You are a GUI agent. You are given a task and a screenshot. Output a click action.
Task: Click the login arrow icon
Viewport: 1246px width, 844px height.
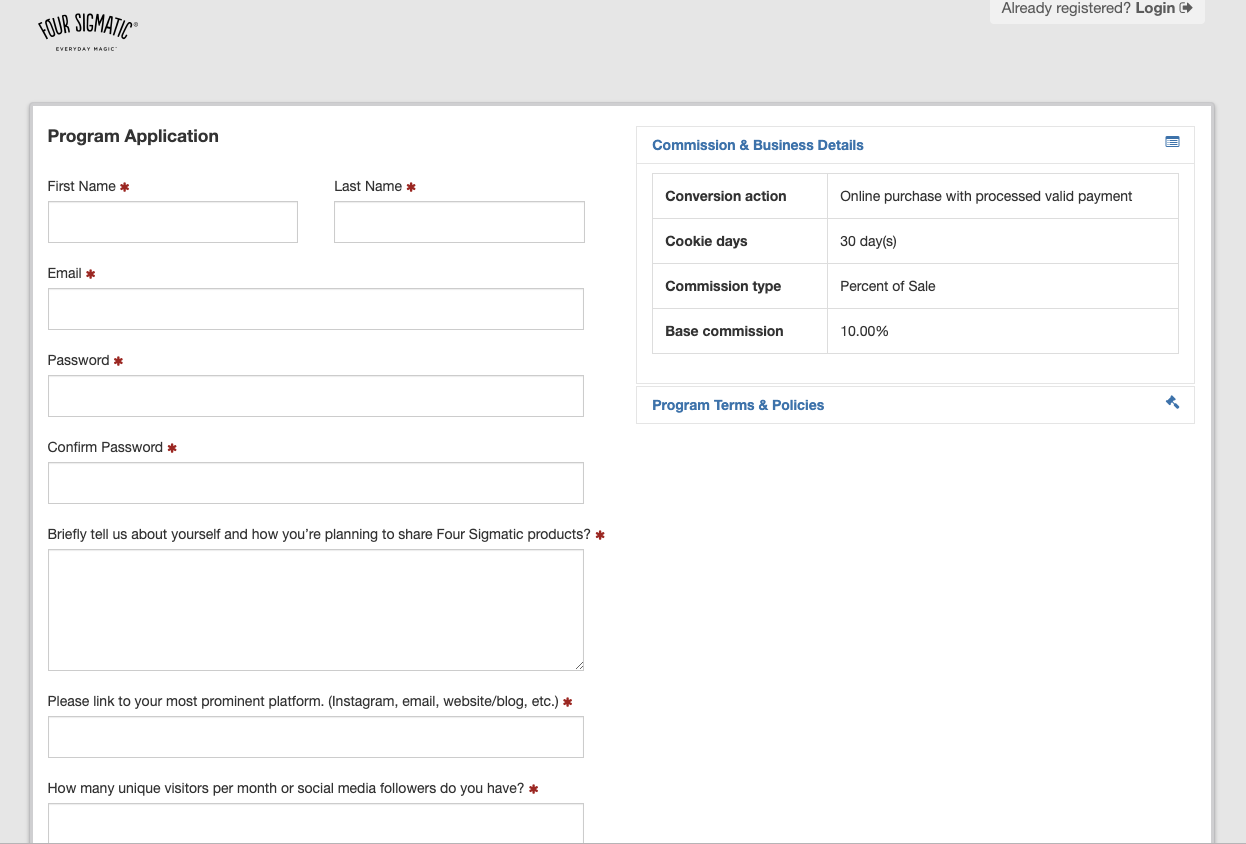tap(1186, 8)
